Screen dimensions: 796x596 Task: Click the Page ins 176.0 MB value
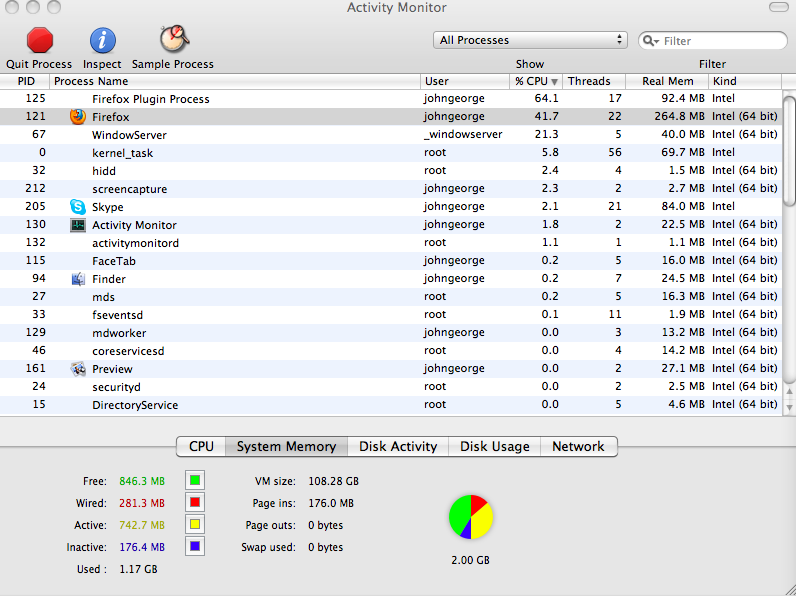click(331, 503)
